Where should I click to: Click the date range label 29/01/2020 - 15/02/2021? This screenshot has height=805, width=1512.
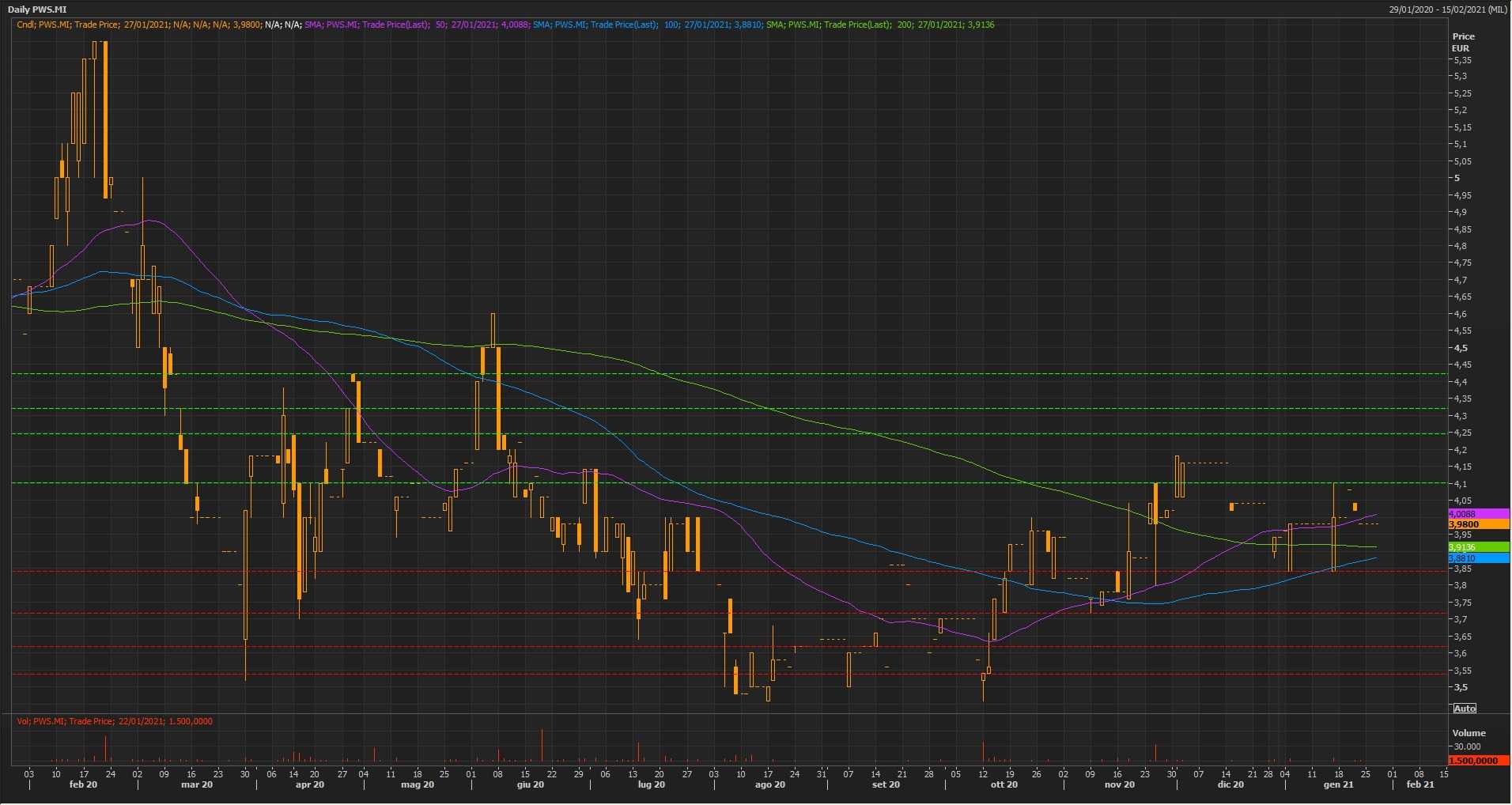click(x=1448, y=9)
